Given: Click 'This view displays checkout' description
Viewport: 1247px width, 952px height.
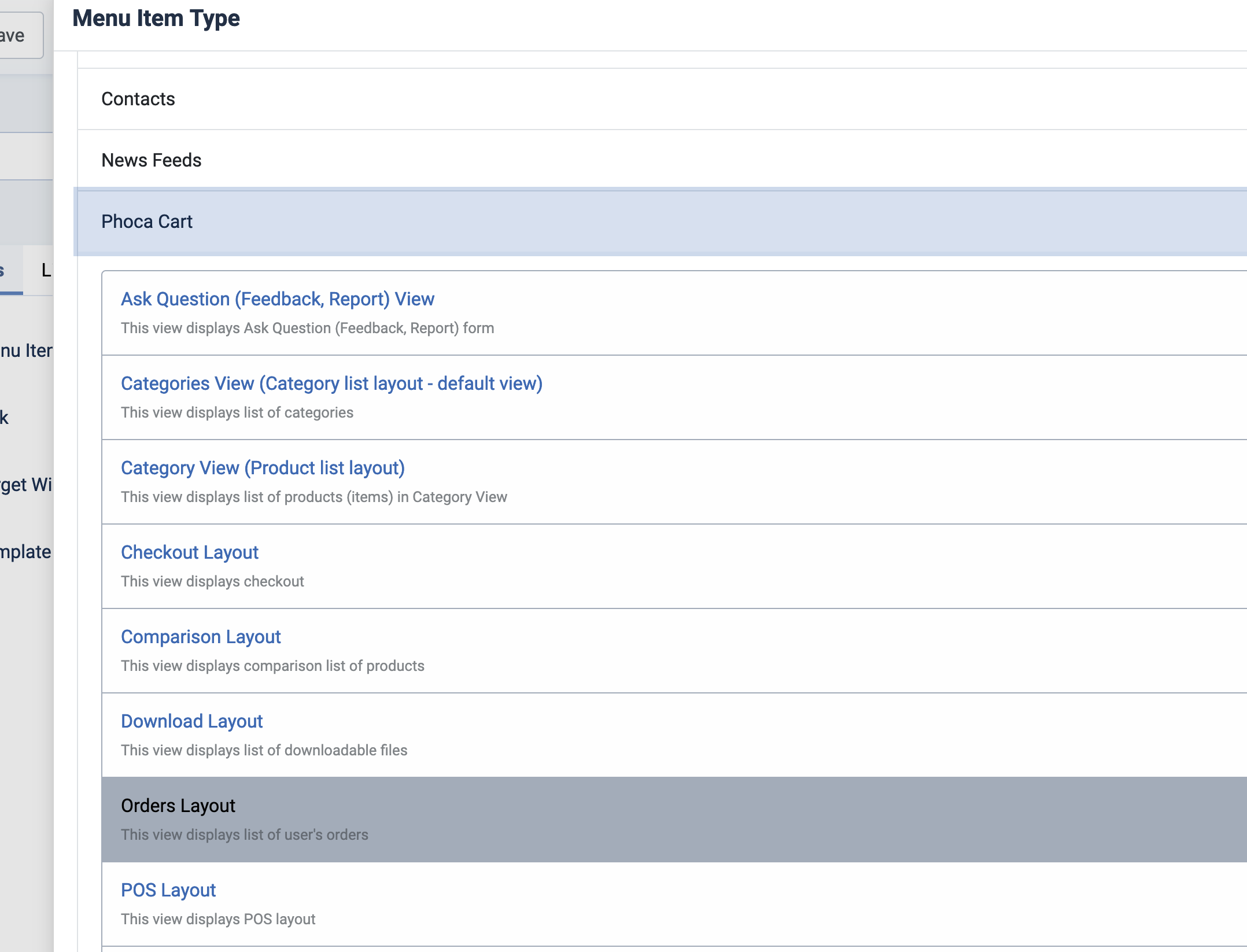Looking at the screenshot, I should (x=212, y=581).
